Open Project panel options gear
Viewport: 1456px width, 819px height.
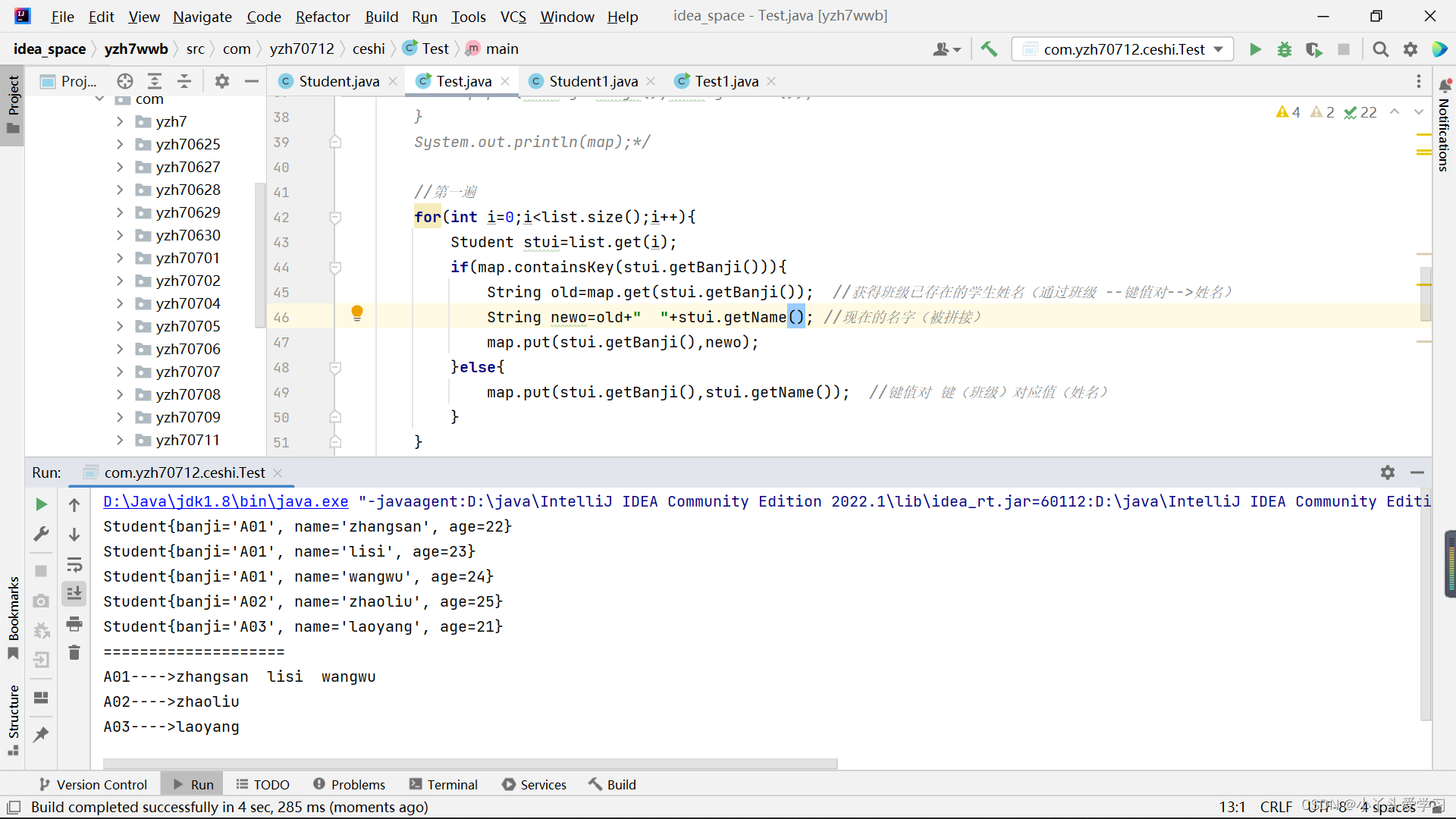pyautogui.click(x=221, y=81)
